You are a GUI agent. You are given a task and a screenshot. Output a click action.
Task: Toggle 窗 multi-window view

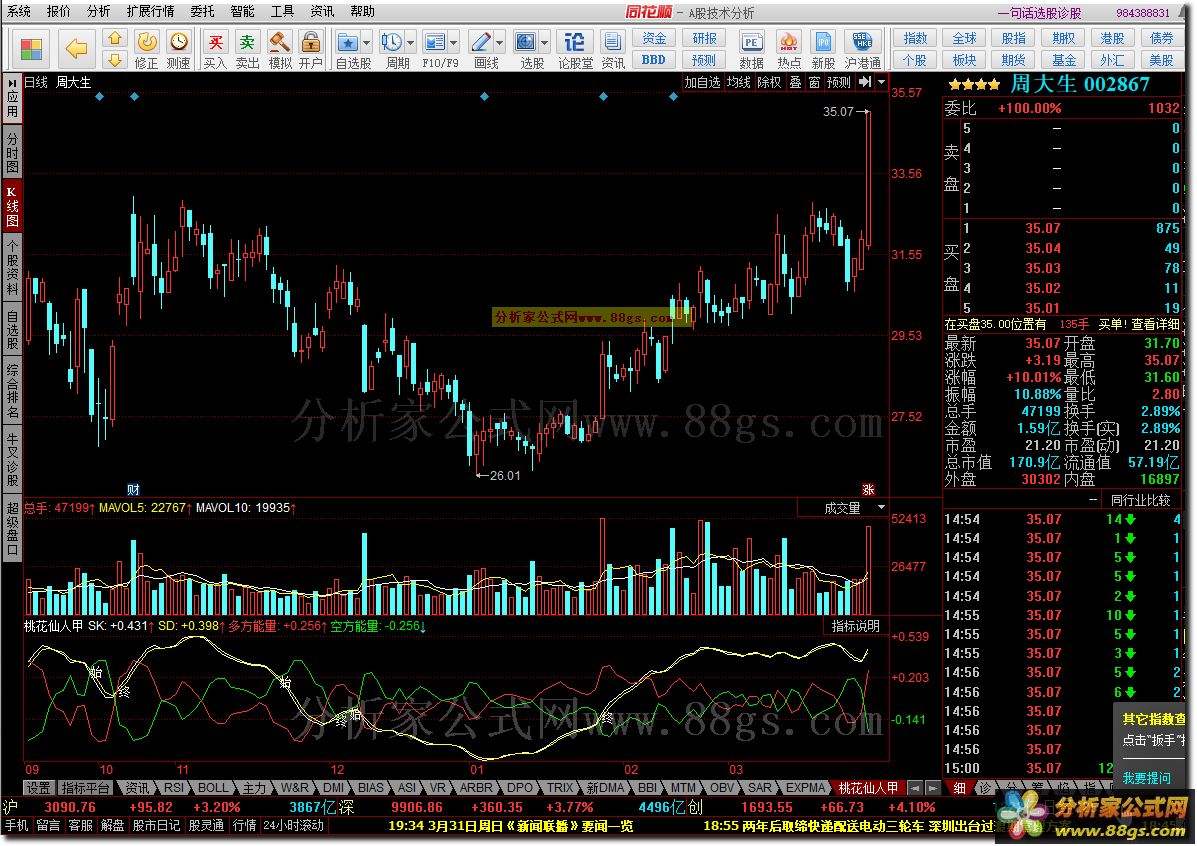click(x=815, y=82)
